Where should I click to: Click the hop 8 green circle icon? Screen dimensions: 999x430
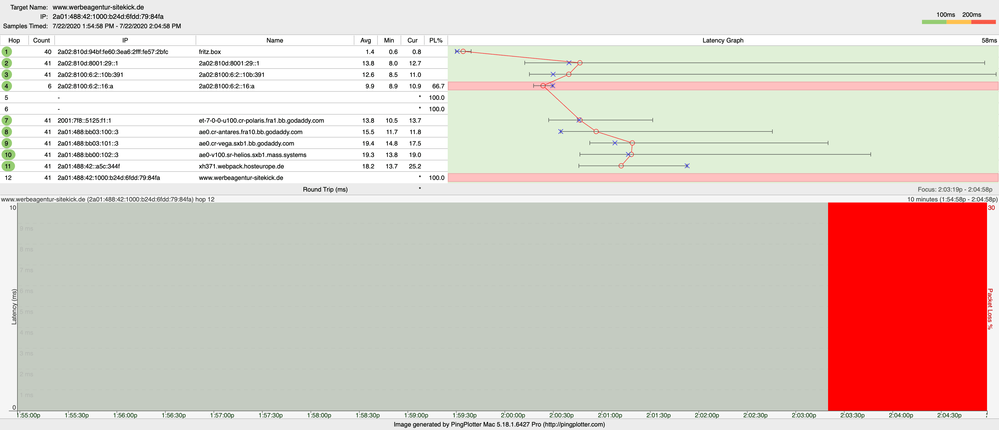coord(6,132)
